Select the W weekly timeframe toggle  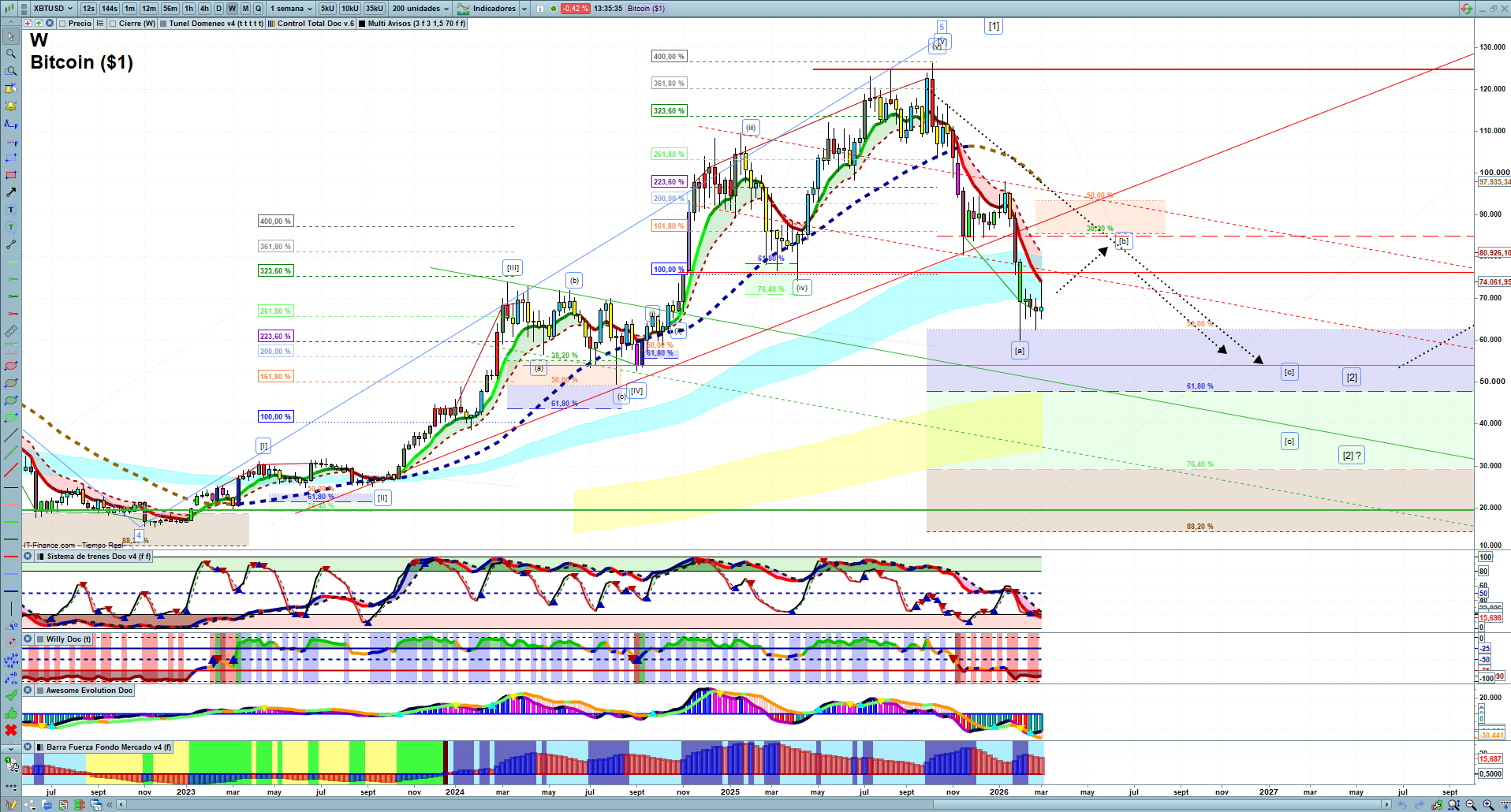232,9
